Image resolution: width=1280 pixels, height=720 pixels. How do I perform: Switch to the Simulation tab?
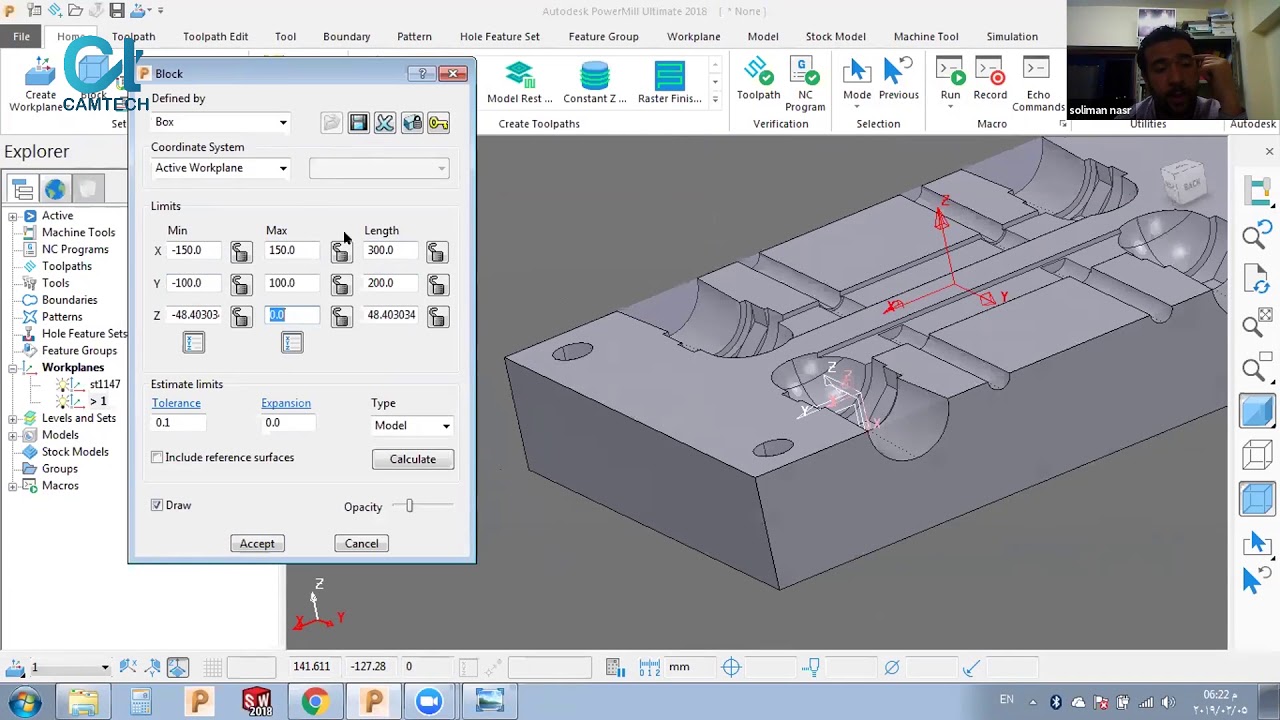tap(1012, 37)
